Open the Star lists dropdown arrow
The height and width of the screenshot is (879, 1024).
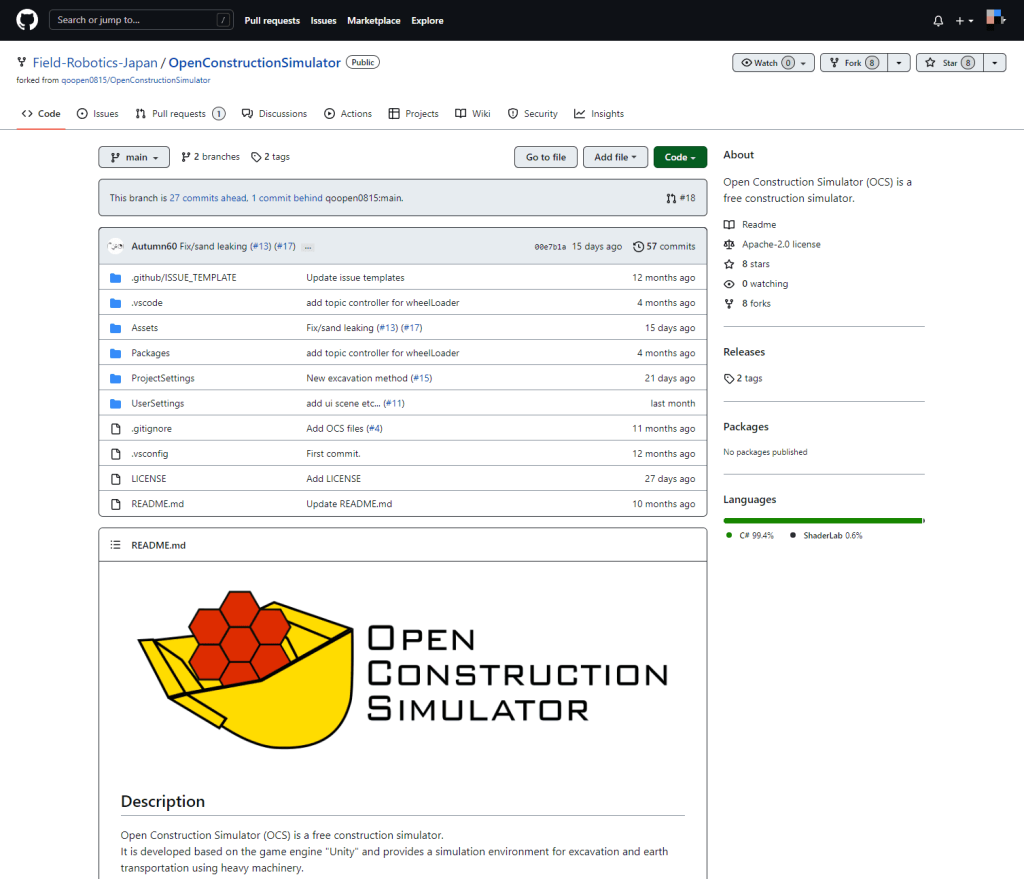[x=995, y=63]
